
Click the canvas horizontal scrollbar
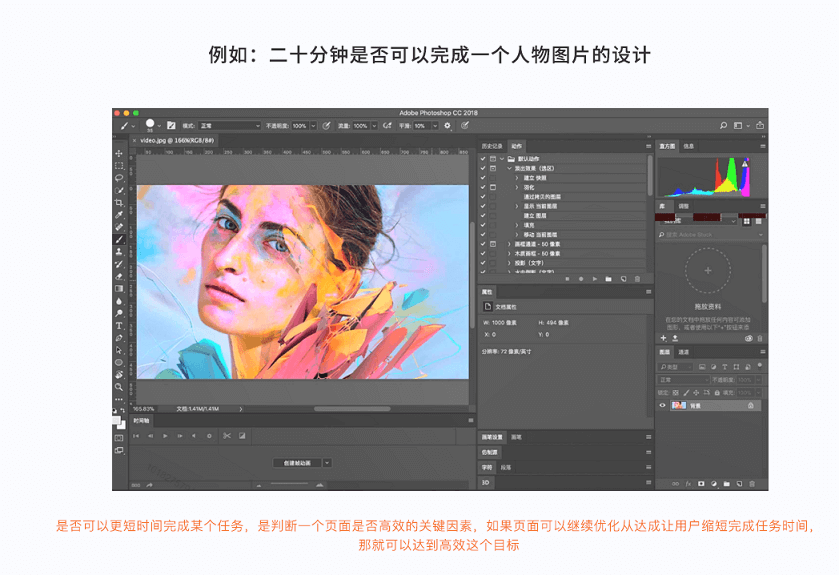pos(352,409)
